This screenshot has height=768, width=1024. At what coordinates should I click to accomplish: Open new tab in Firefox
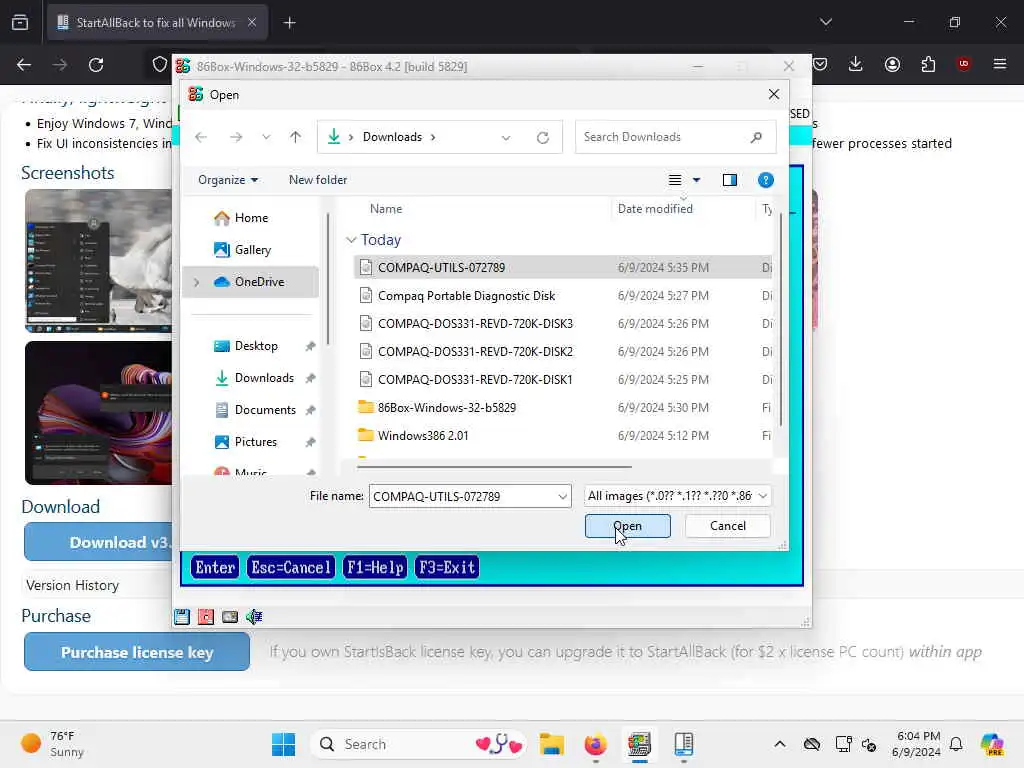(289, 23)
